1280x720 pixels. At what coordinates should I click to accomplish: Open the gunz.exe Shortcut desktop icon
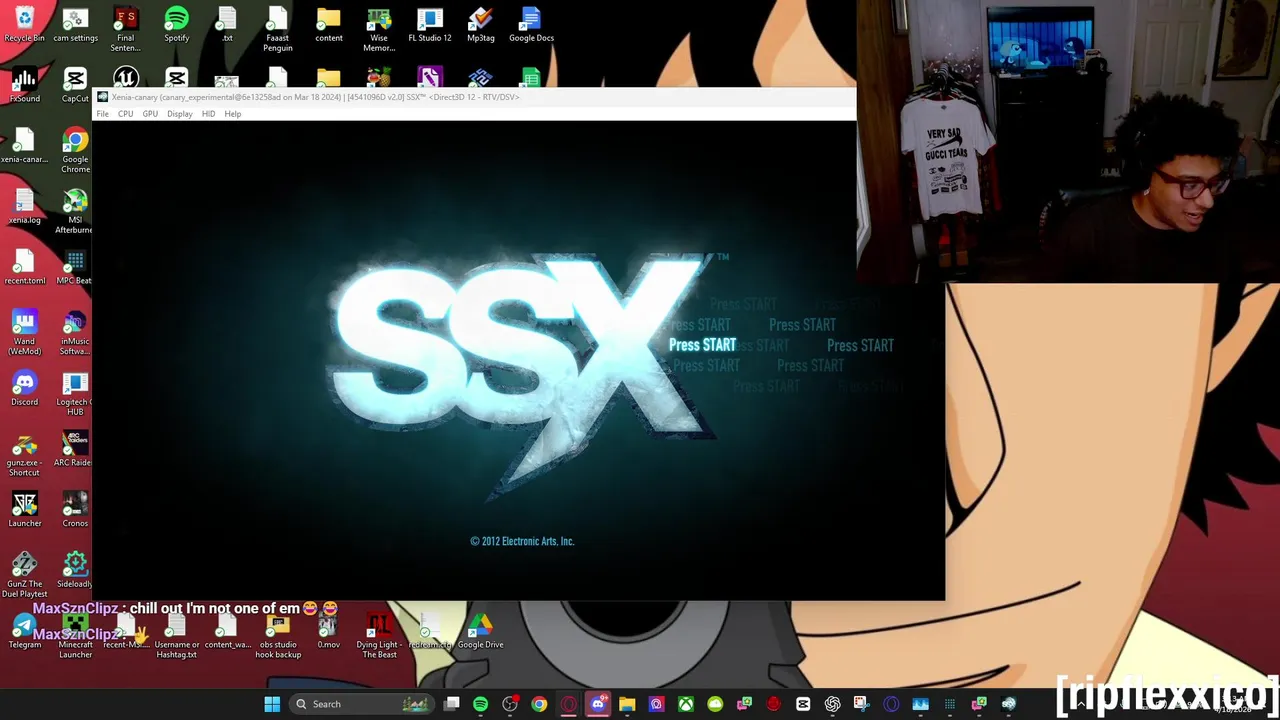[x=24, y=454]
